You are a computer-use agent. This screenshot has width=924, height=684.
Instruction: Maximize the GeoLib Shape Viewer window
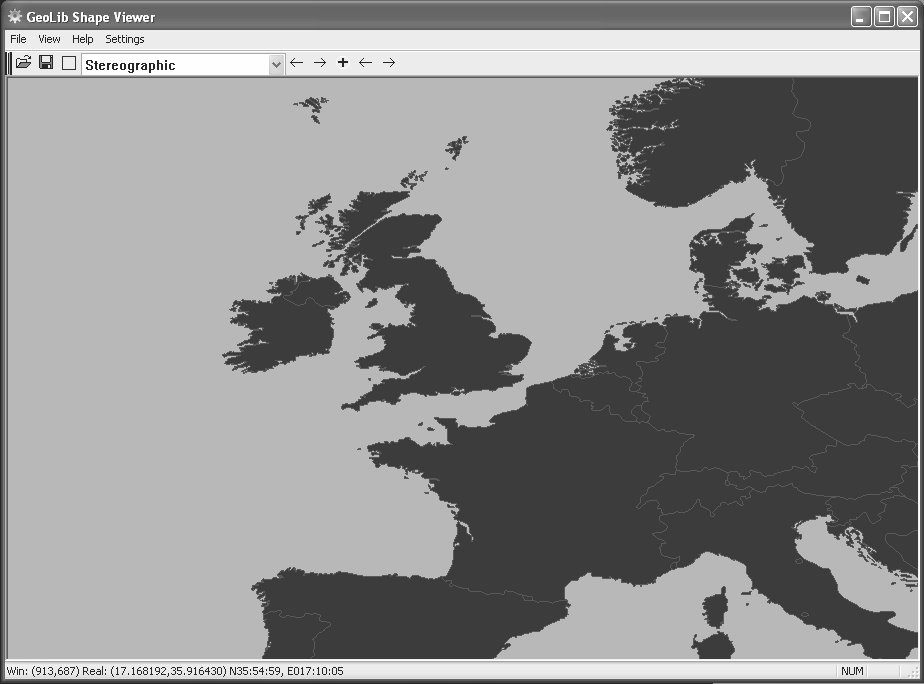(885, 16)
